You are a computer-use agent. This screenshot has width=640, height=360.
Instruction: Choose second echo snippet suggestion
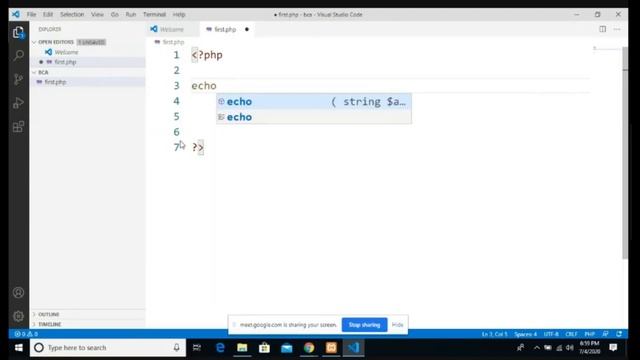click(314, 117)
